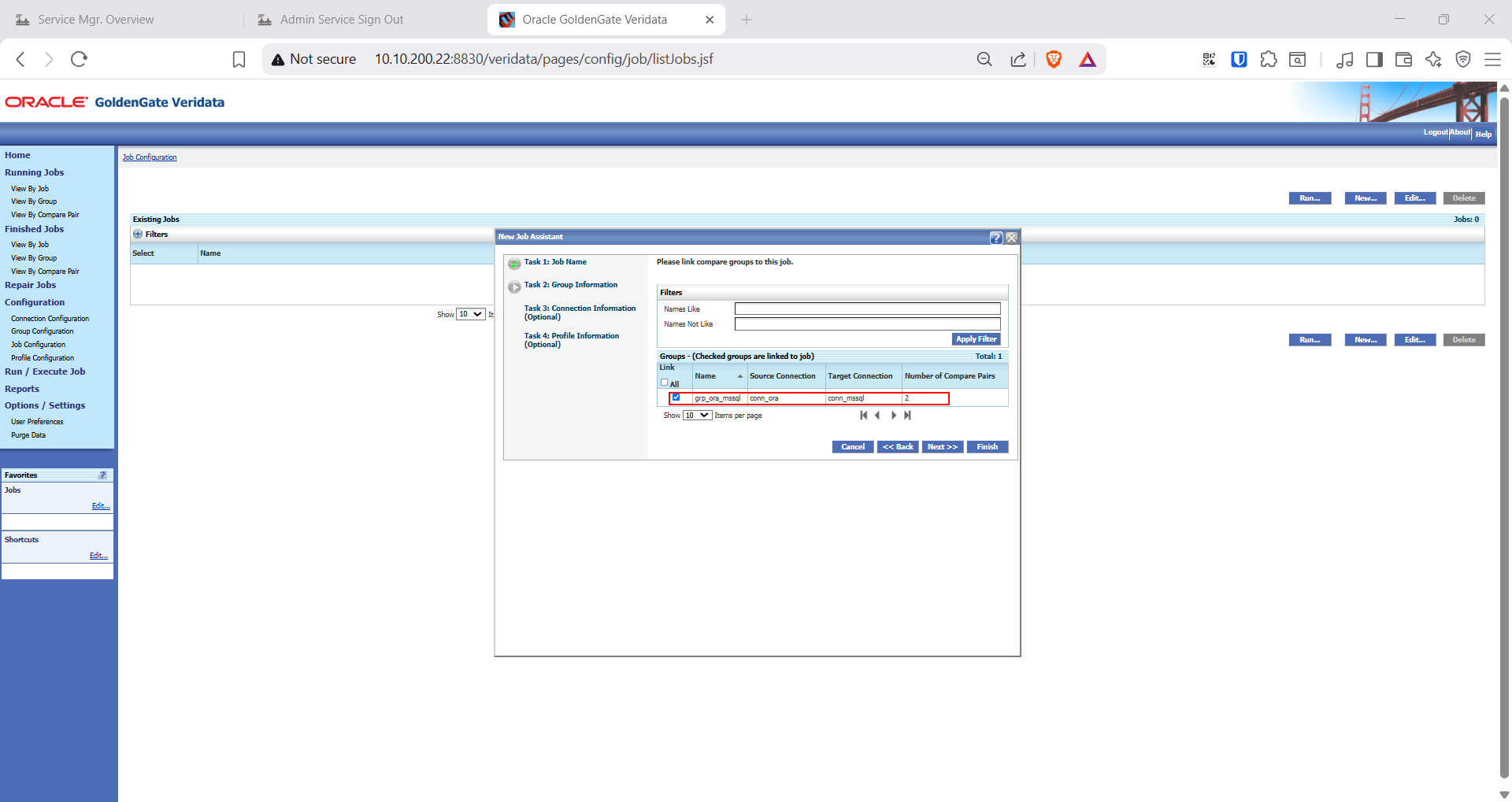Sort groups by Name column arrow
This screenshot has width=1512, height=802.
(x=740, y=376)
